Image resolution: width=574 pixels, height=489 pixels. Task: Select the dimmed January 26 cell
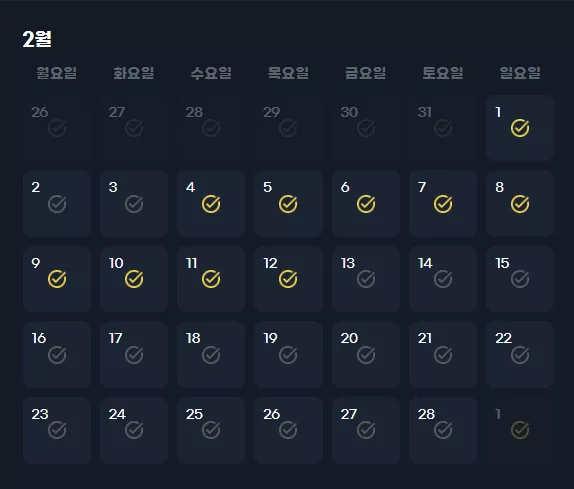pyautogui.click(x=57, y=128)
